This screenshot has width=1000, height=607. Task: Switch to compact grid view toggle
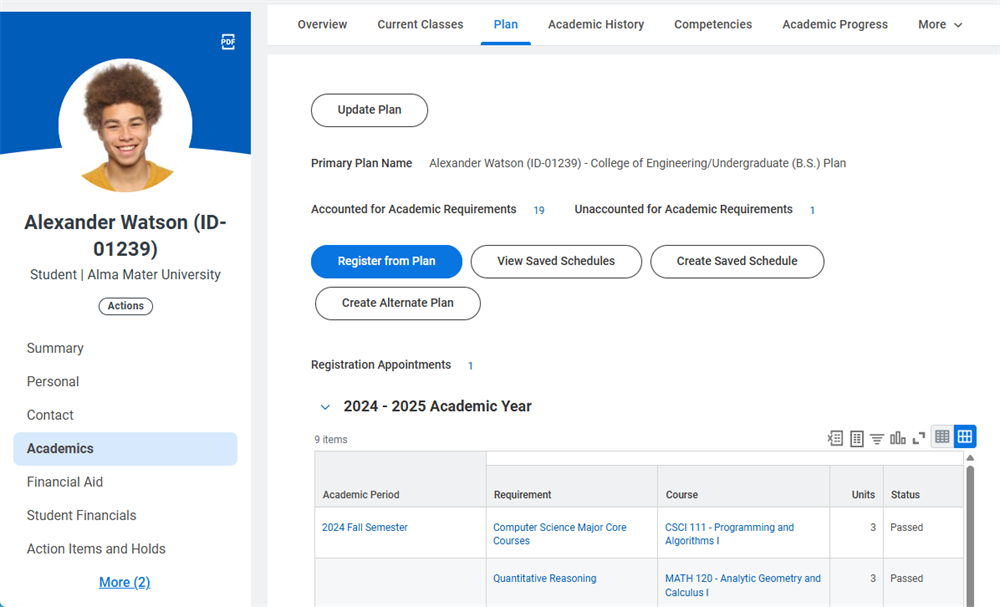pyautogui.click(x=942, y=437)
